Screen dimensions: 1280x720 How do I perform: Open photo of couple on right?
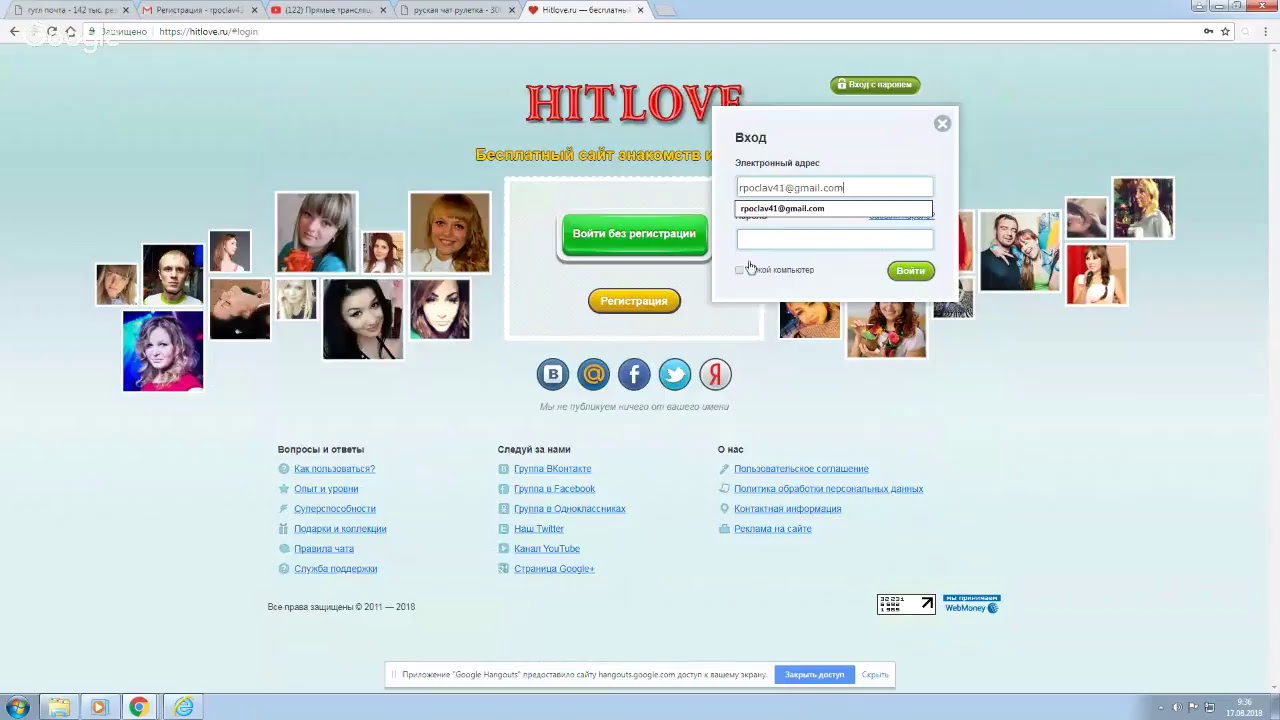pyautogui.click(x=1019, y=250)
